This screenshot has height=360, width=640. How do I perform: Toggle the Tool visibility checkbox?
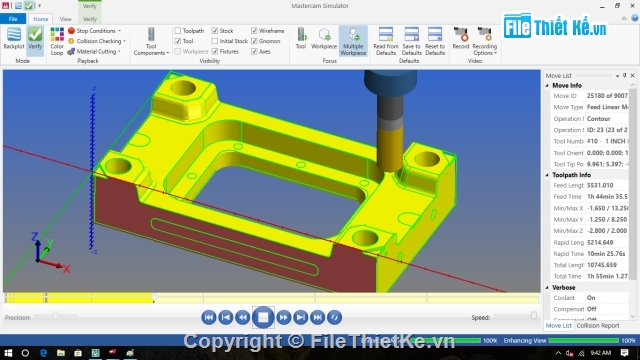(x=178, y=41)
